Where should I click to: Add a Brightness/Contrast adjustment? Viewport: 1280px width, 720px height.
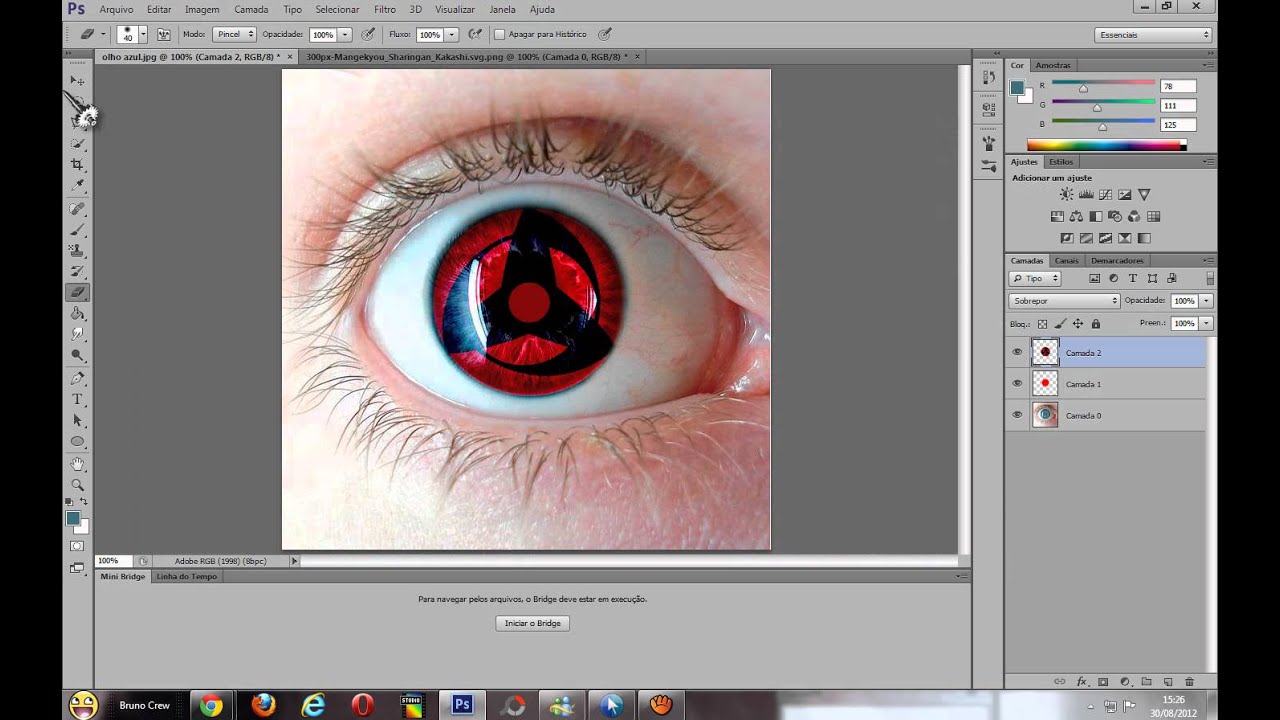1067,195
